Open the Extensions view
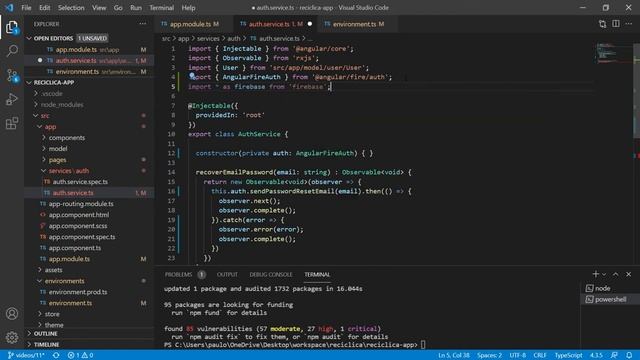640x360 pixels. tap(12, 123)
